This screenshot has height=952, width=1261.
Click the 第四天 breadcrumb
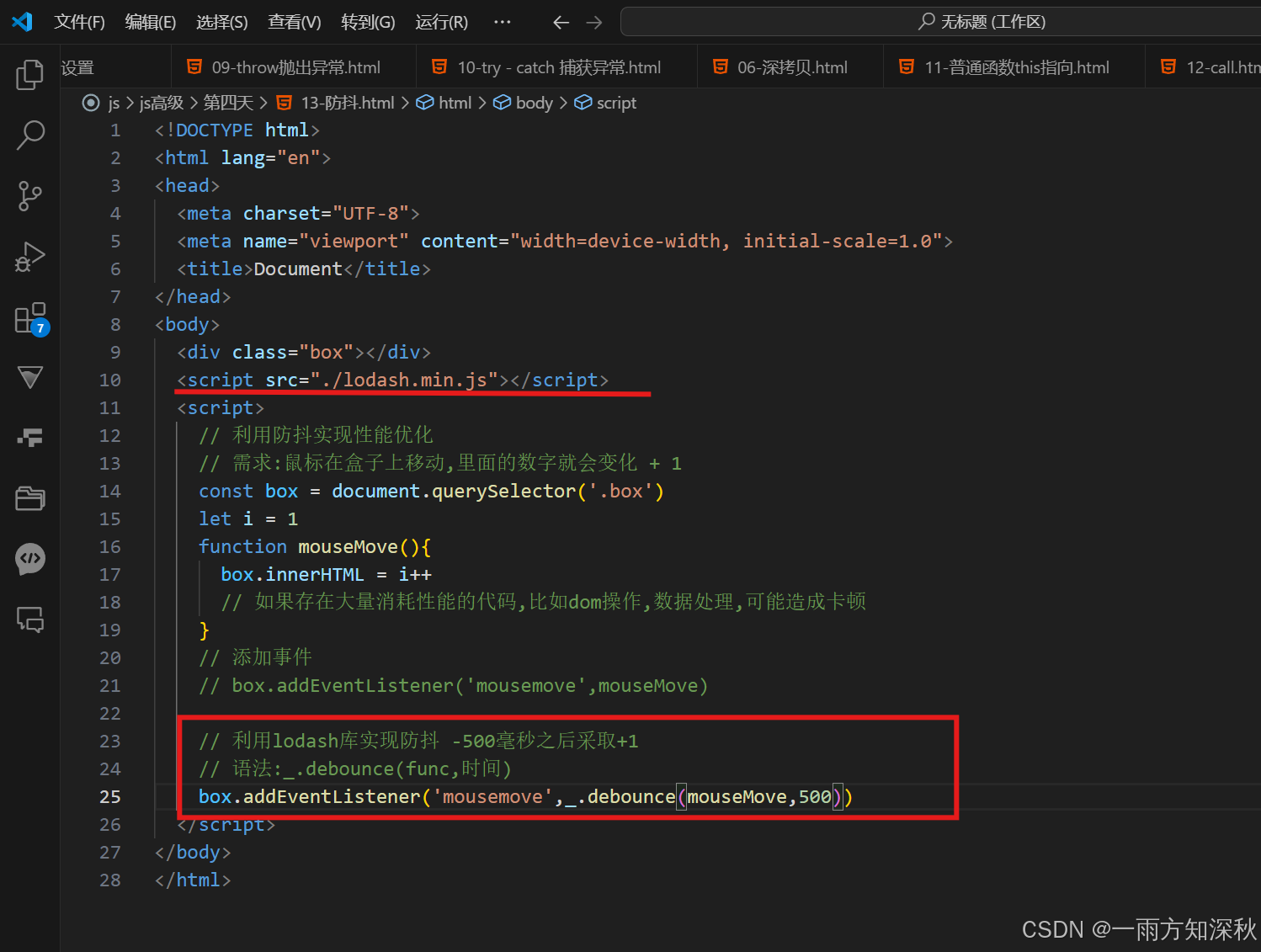[x=227, y=103]
